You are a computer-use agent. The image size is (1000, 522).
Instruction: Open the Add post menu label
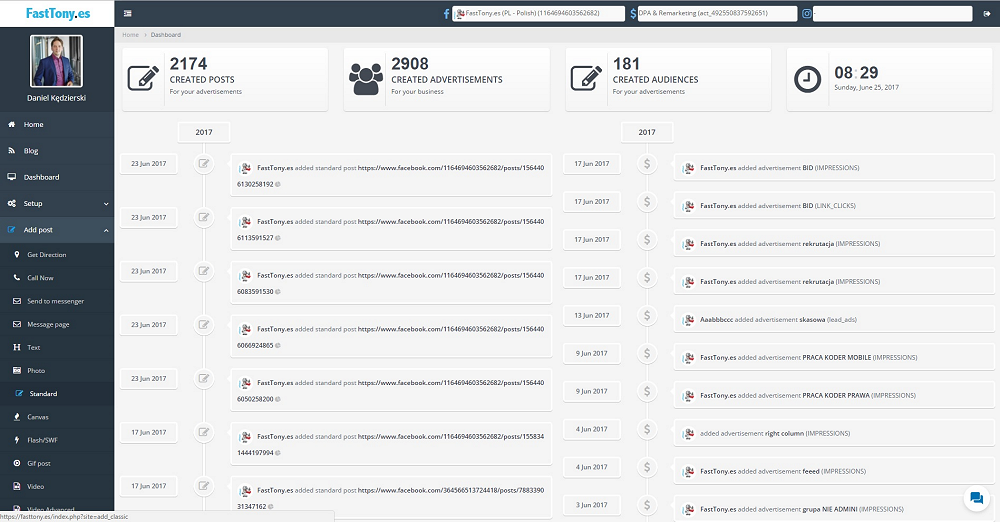pos(38,230)
